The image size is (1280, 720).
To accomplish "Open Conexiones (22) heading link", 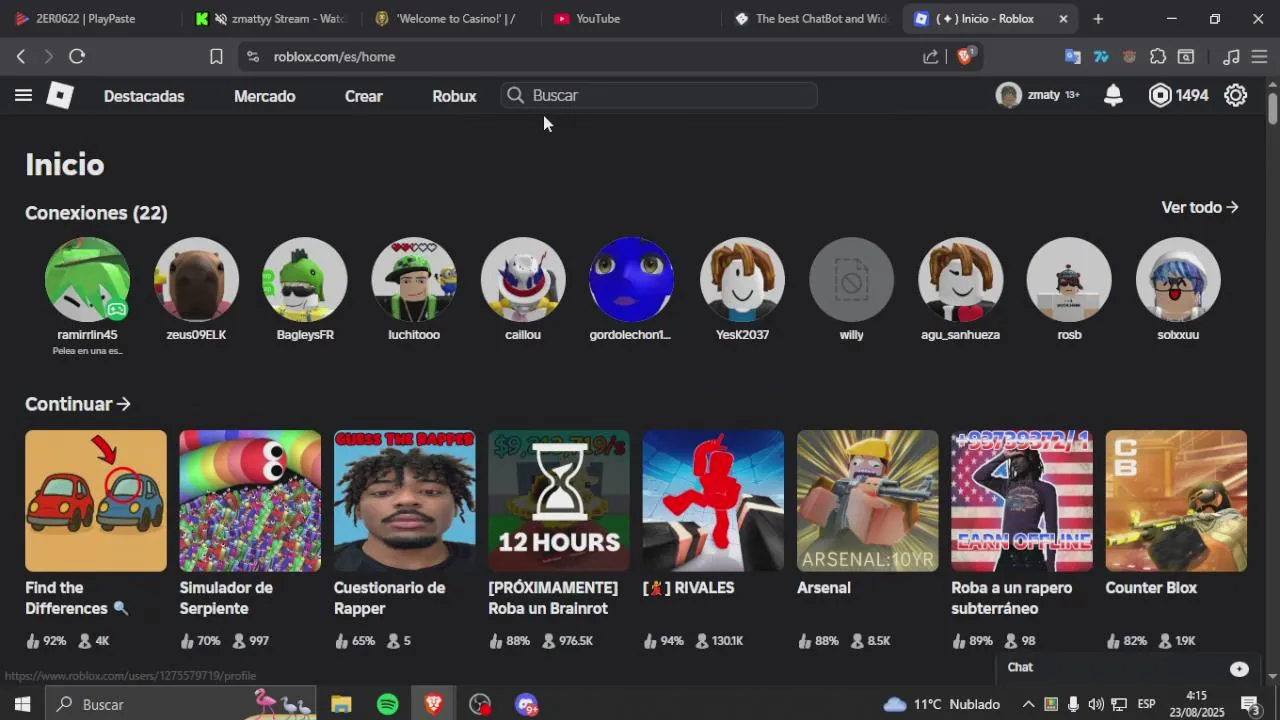I will click(x=96, y=213).
